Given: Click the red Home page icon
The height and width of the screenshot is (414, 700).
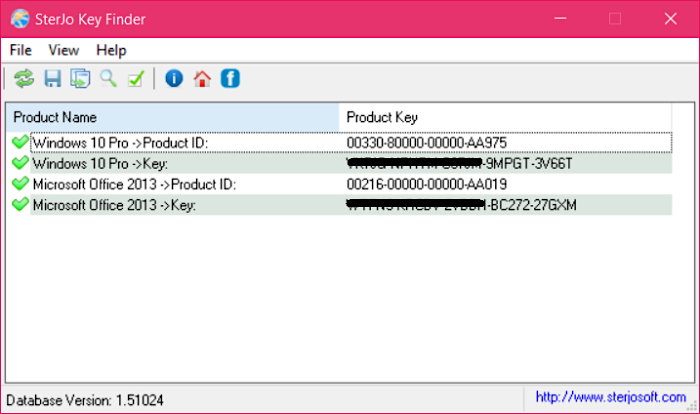Looking at the screenshot, I should [x=202, y=79].
